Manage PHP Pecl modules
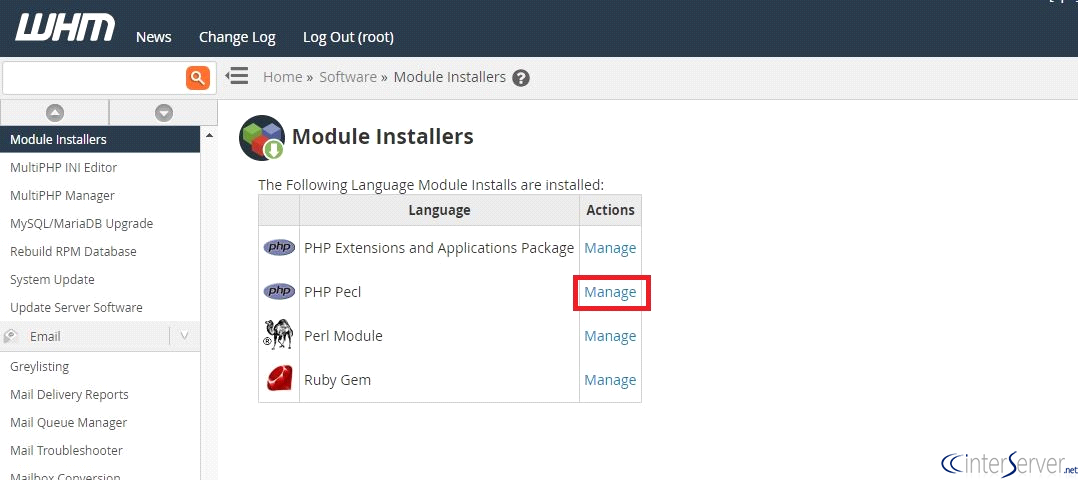This screenshot has width=1078, height=480. 610,292
